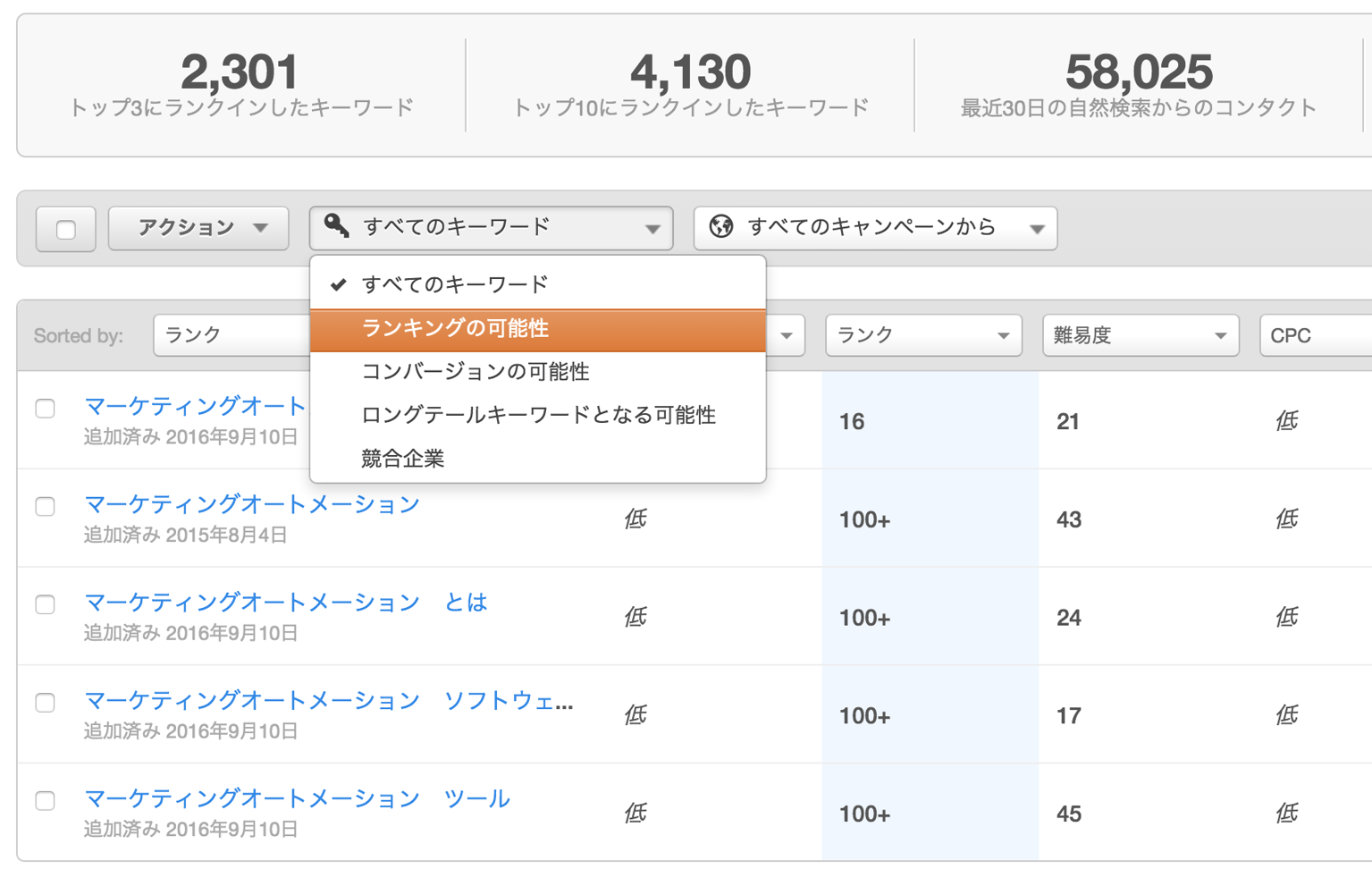Click the key icon in keyword filter
This screenshot has height=886, width=1372.
[x=336, y=226]
